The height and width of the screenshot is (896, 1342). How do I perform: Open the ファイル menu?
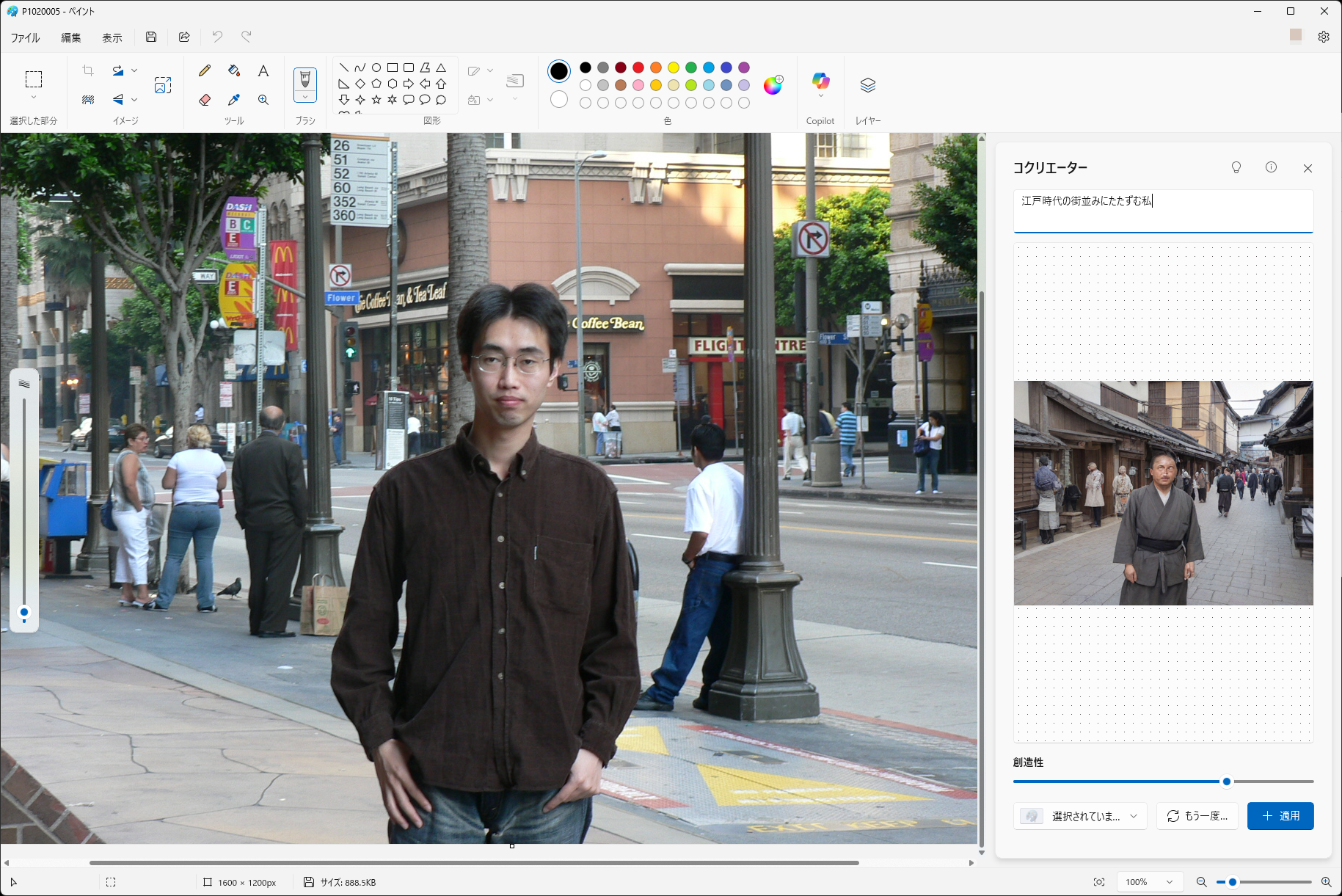pyautogui.click(x=25, y=37)
